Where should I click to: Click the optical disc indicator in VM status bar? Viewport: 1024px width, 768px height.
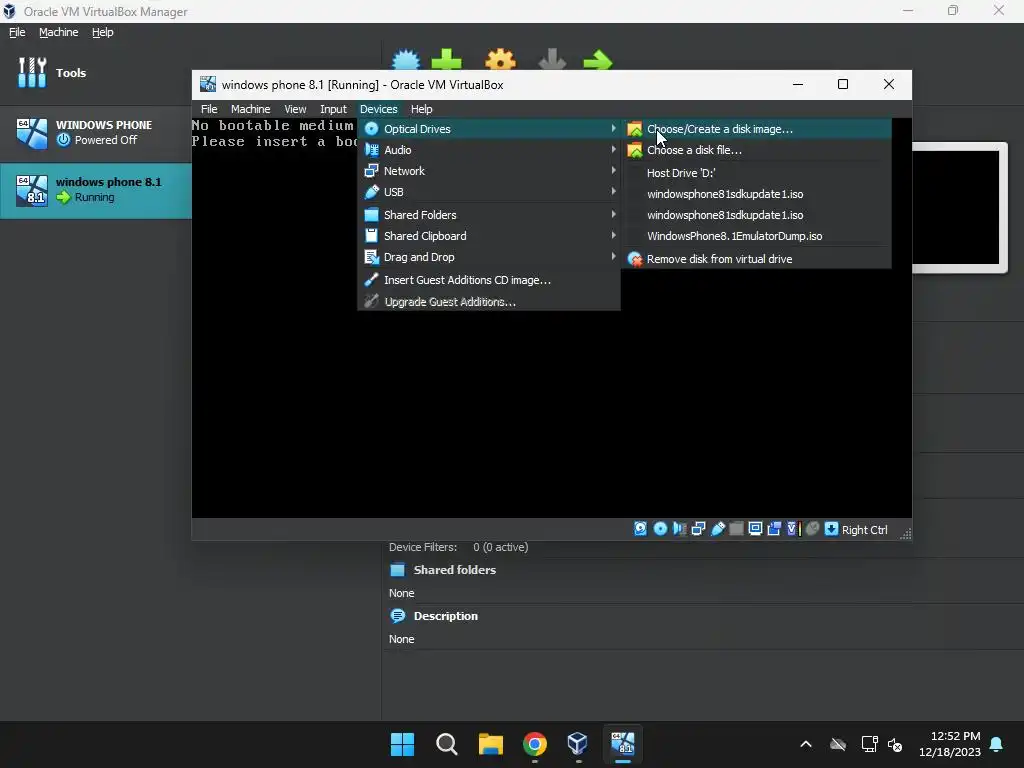660,529
